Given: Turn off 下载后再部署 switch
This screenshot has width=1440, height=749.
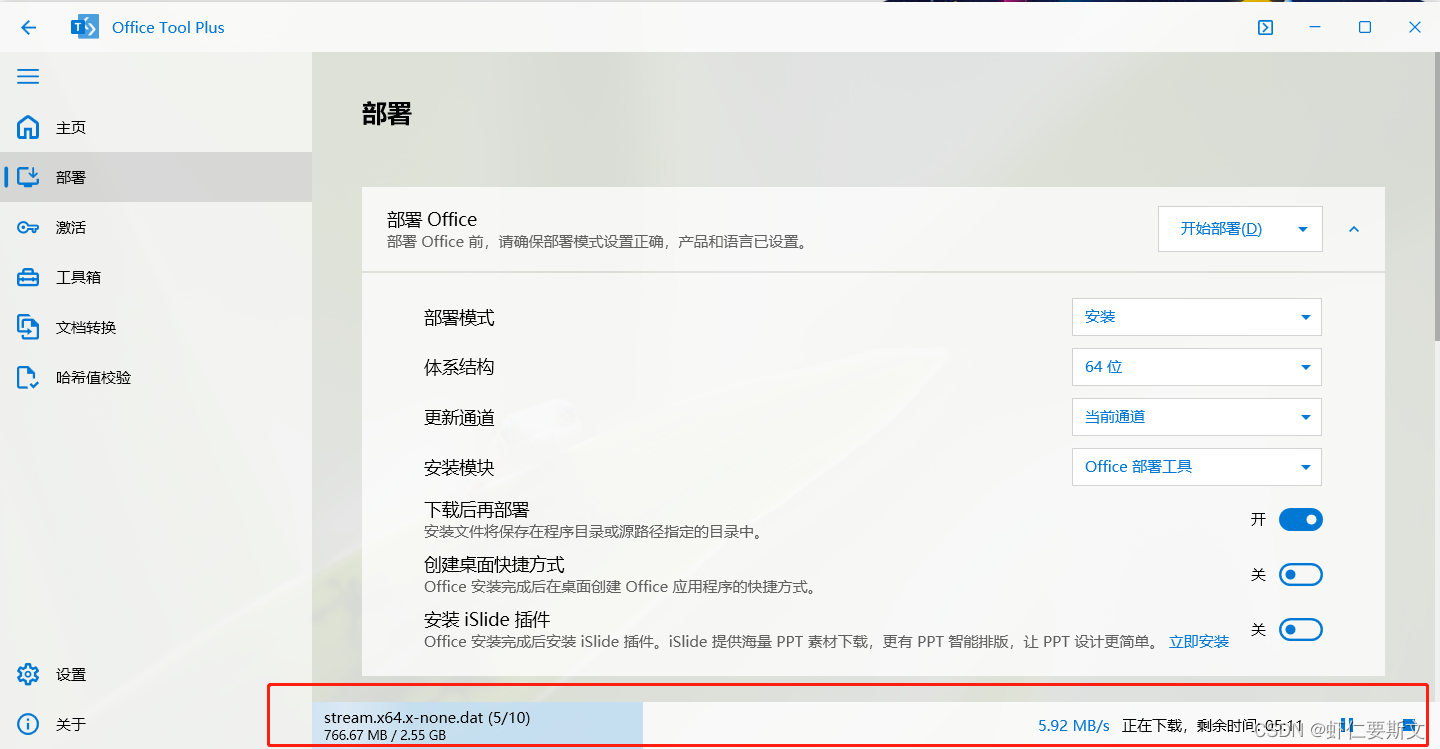Looking at the screenshot, I should 1301,520.
